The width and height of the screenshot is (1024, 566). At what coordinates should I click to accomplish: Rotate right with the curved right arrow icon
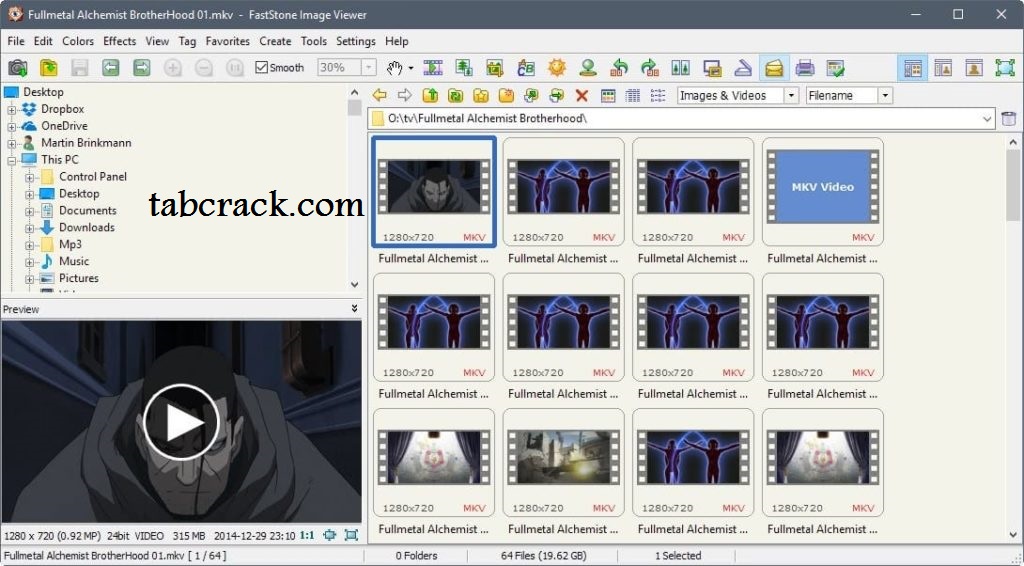tap(650, 67)
